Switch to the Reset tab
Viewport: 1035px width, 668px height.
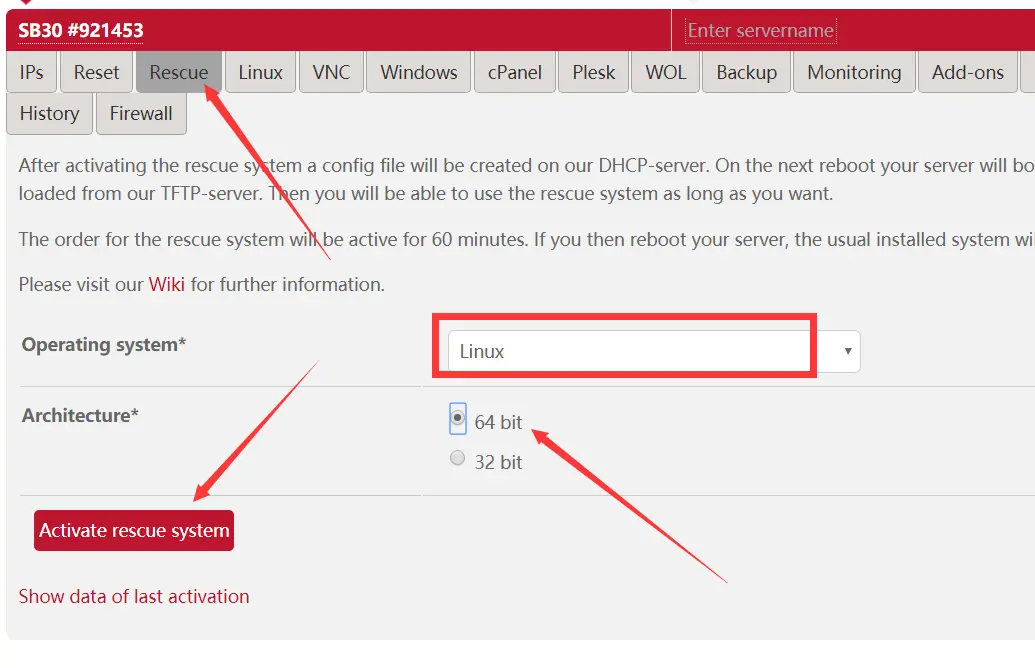coord(96,73)
